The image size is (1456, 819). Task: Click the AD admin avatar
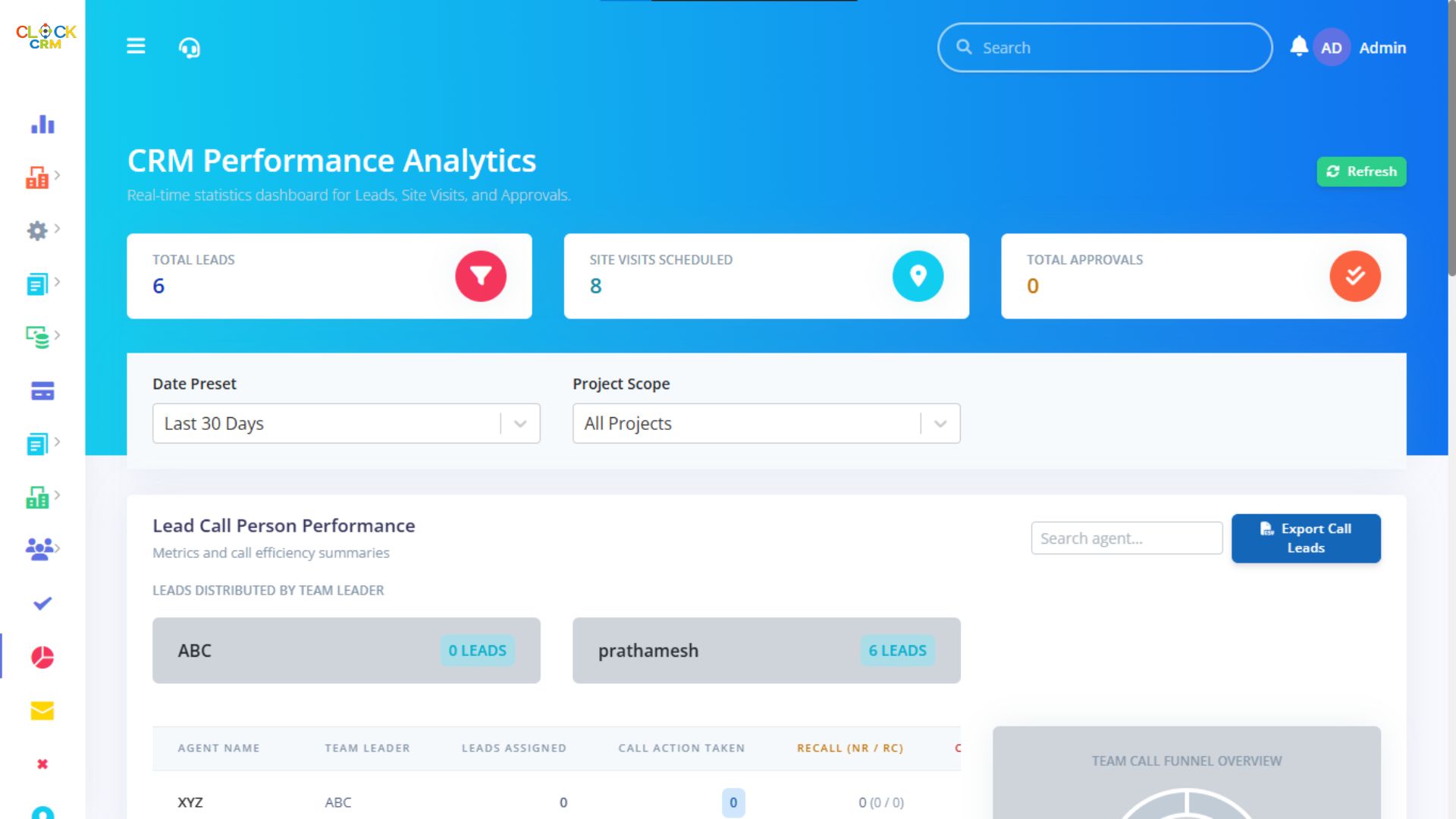[1332, 47]
